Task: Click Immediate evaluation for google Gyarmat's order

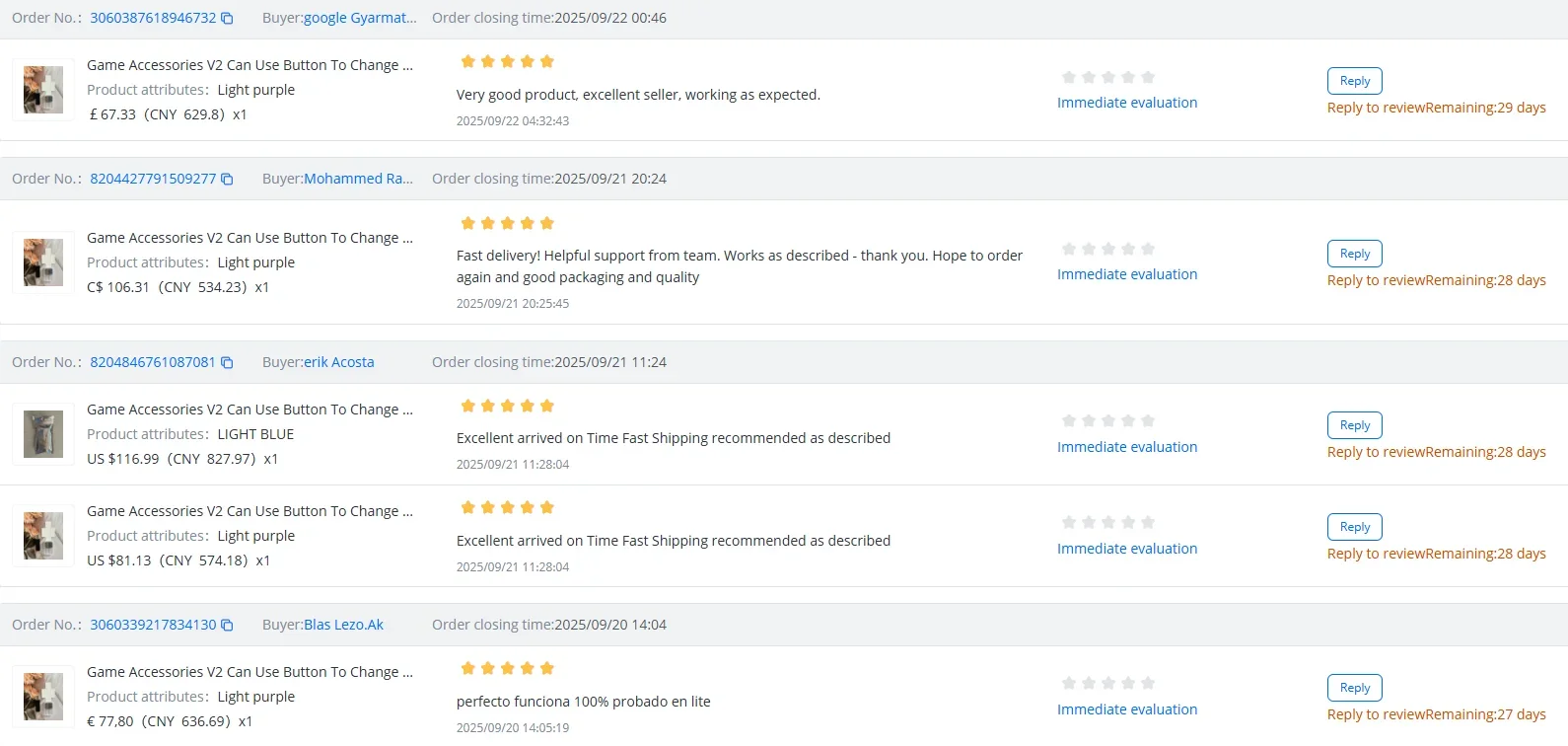Action: (x=1127, y=103)
